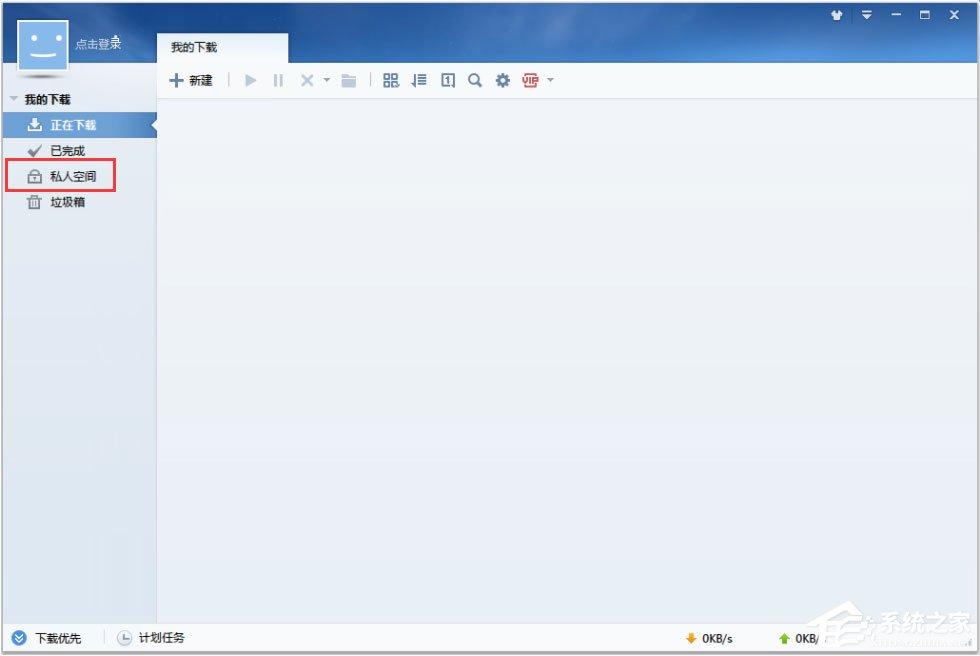Open the download folder icon
The image size is (980, 656).
point(349,81)
